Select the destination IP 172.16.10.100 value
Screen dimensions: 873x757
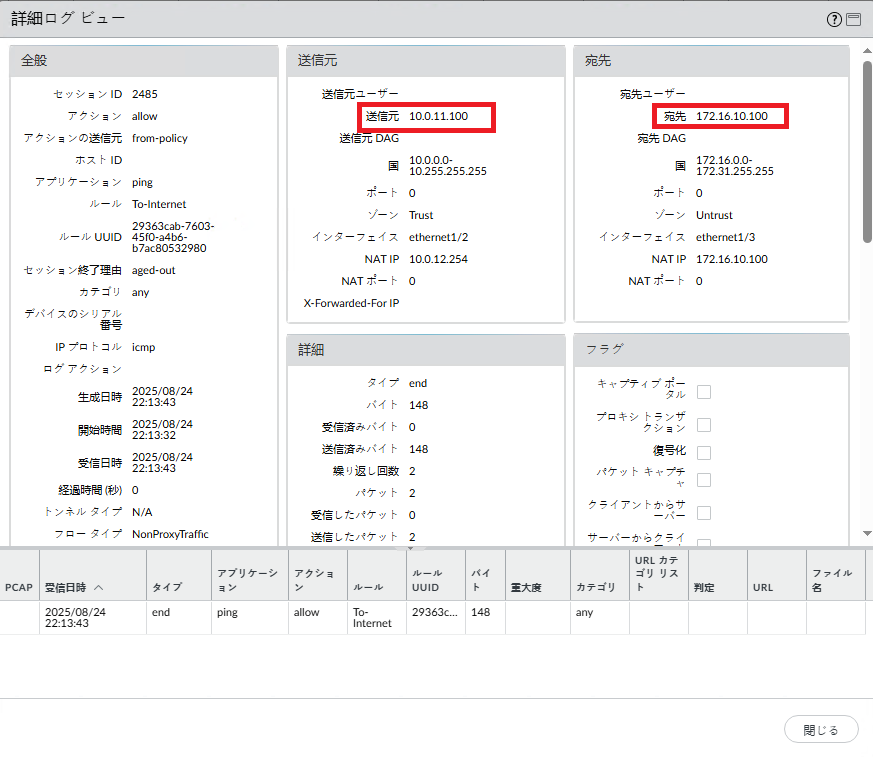[732, 116]
